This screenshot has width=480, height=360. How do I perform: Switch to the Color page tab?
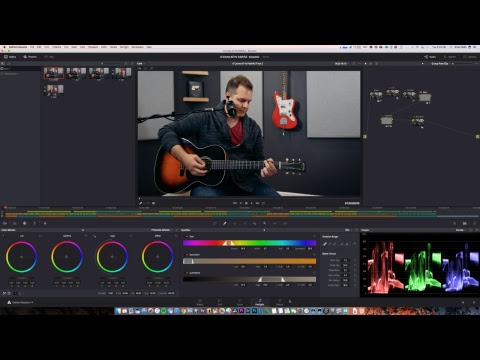(240, 302)
